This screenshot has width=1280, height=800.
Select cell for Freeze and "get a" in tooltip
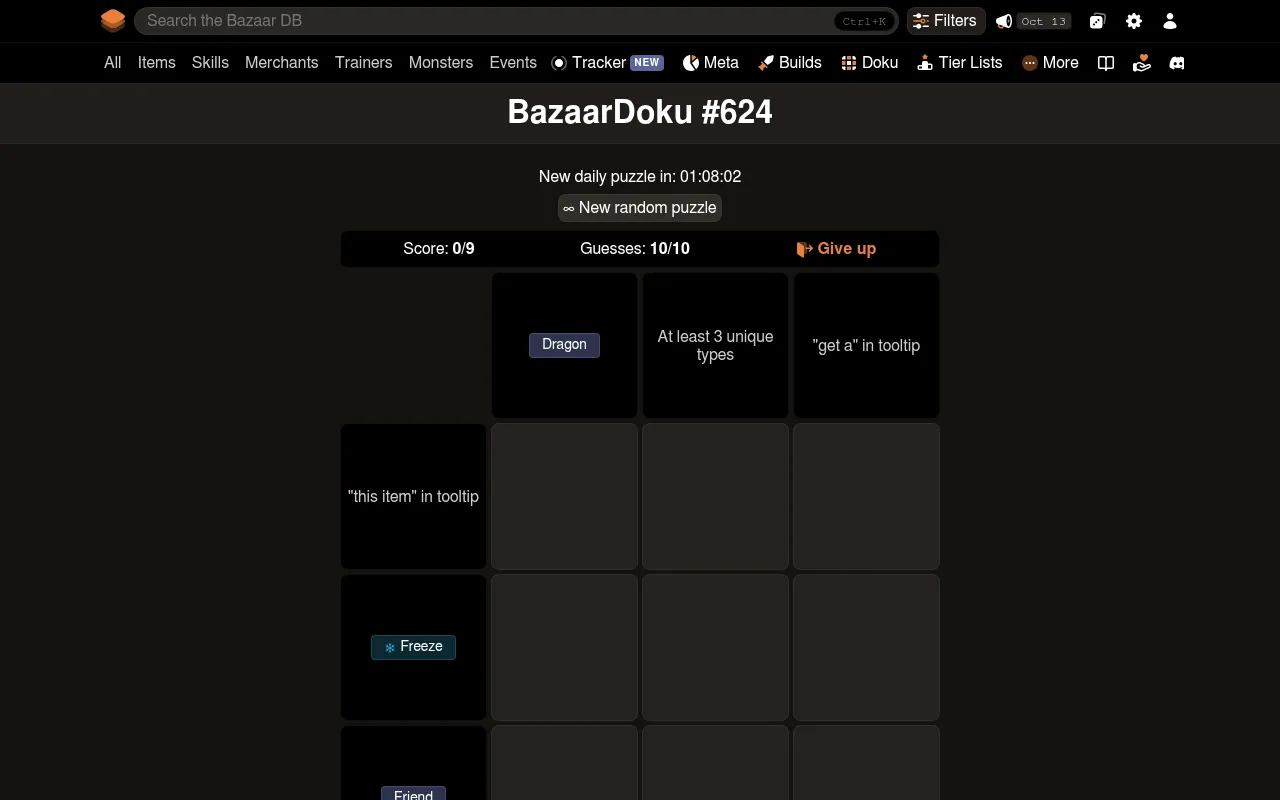coord(866,647)
